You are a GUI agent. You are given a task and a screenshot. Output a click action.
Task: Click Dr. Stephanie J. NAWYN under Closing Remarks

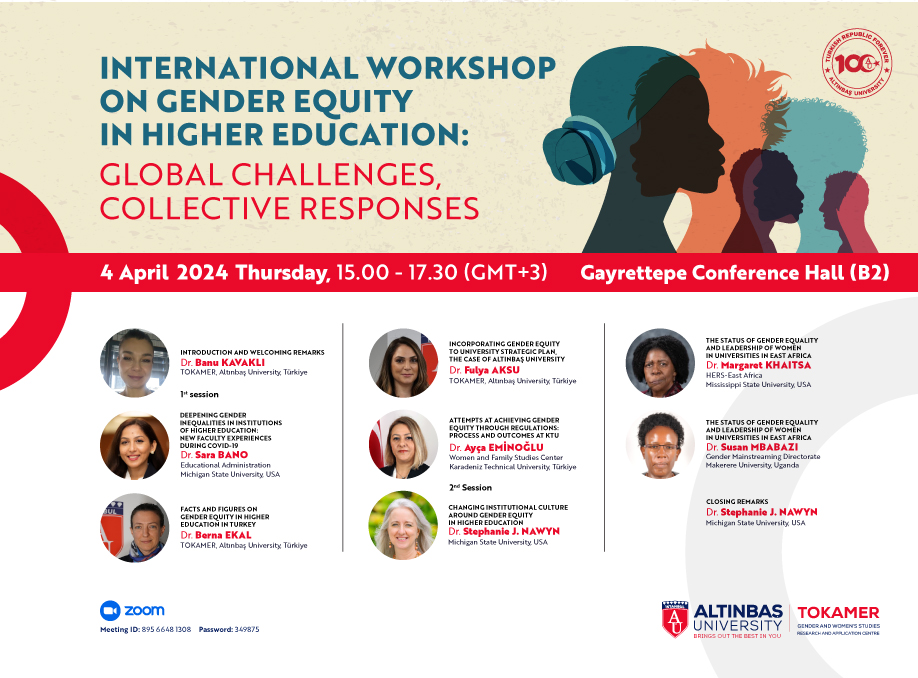762,512
